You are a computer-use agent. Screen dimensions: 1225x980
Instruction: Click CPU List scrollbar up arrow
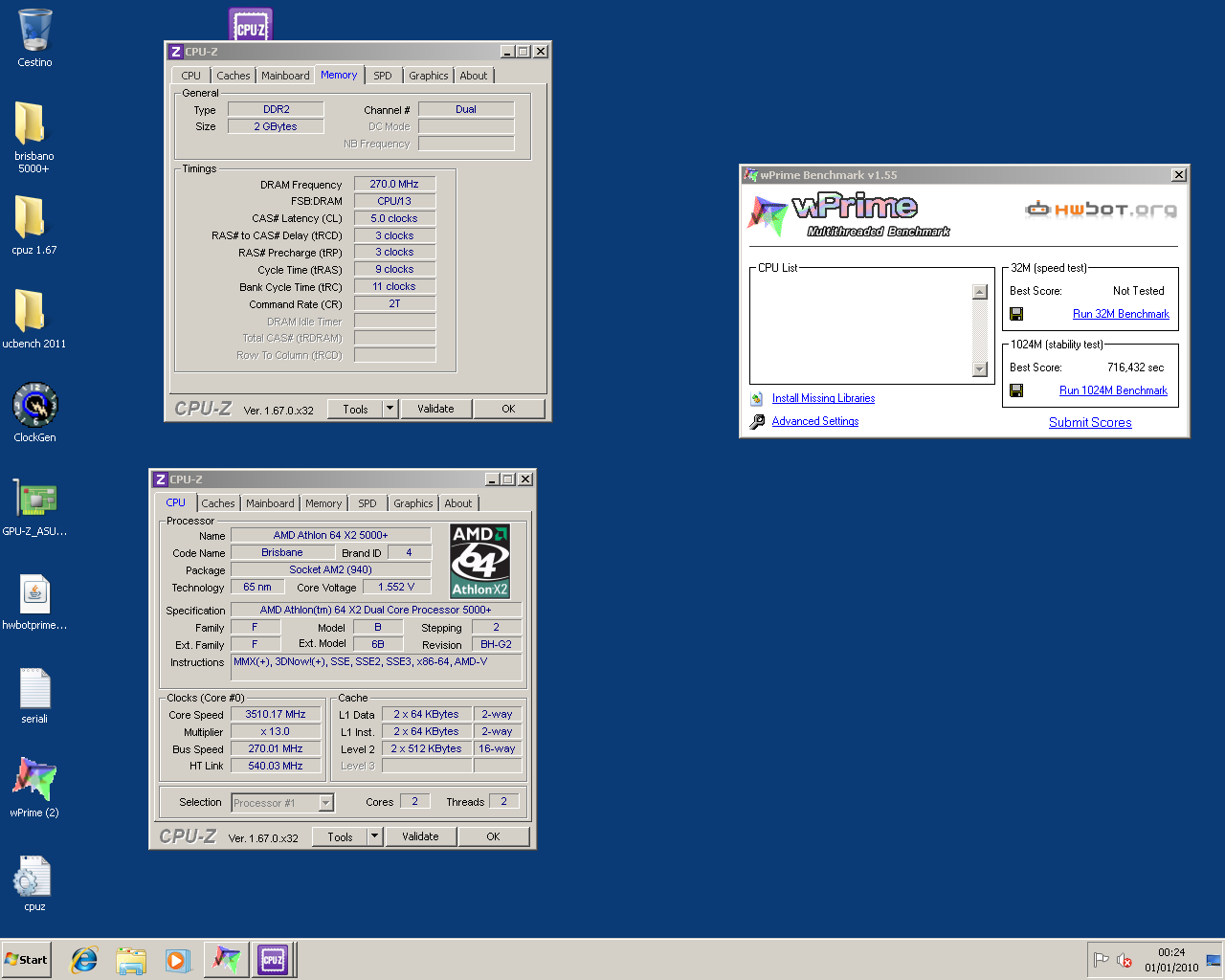979,292
